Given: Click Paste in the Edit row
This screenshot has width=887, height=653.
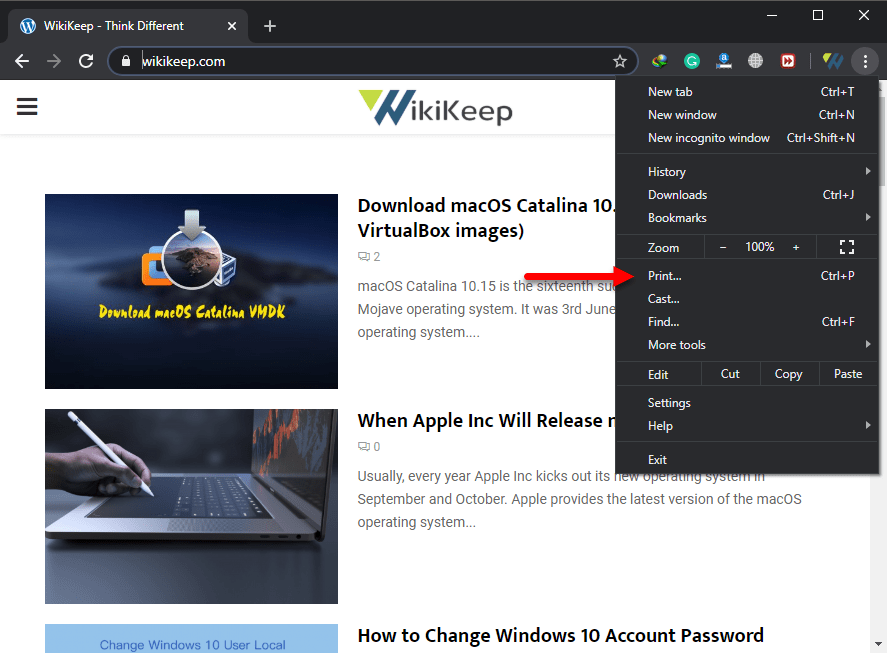Looking at the screenshot, I should click(848, 374).
